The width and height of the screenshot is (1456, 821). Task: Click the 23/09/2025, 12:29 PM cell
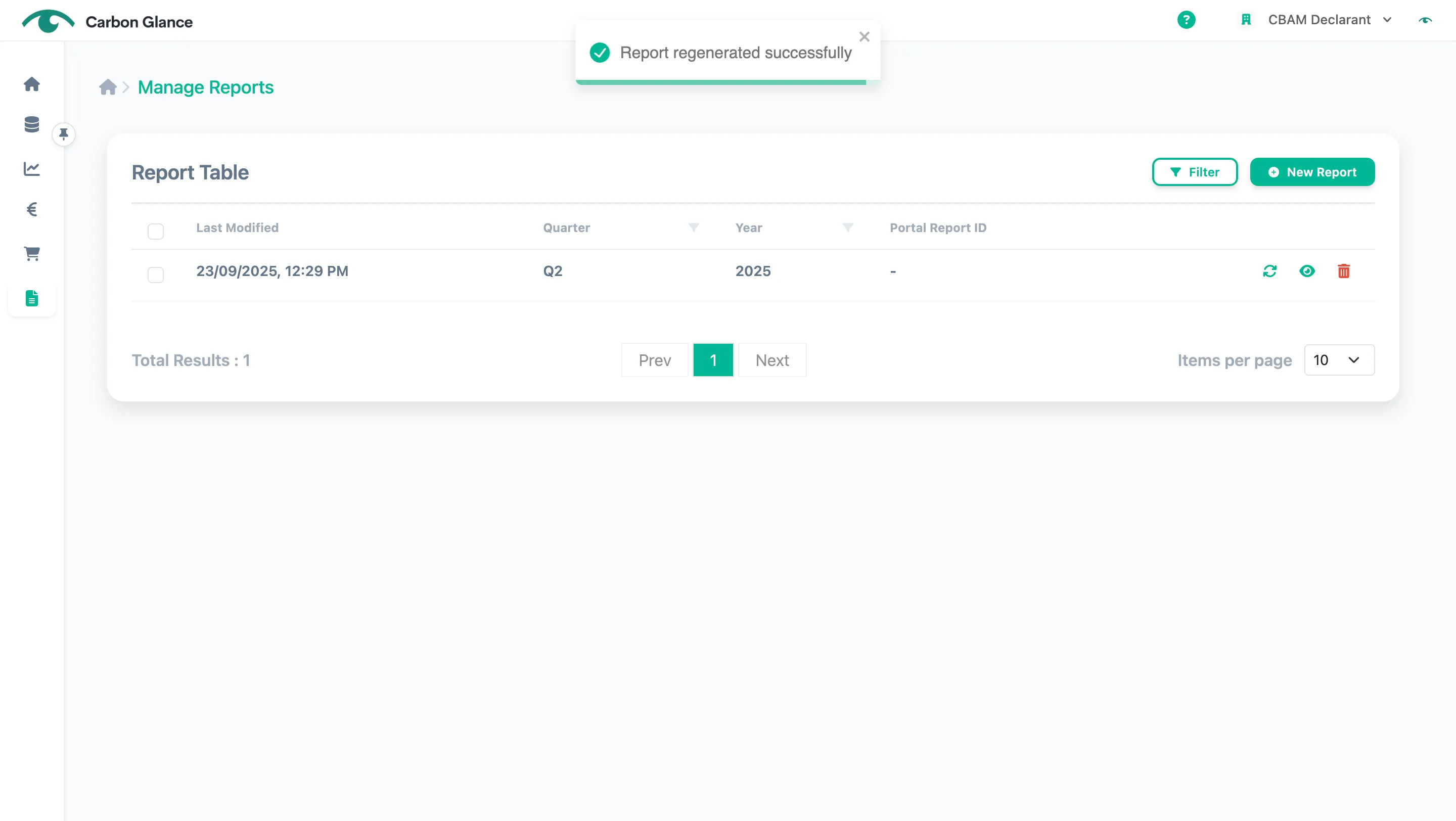[x=272, y=271]
